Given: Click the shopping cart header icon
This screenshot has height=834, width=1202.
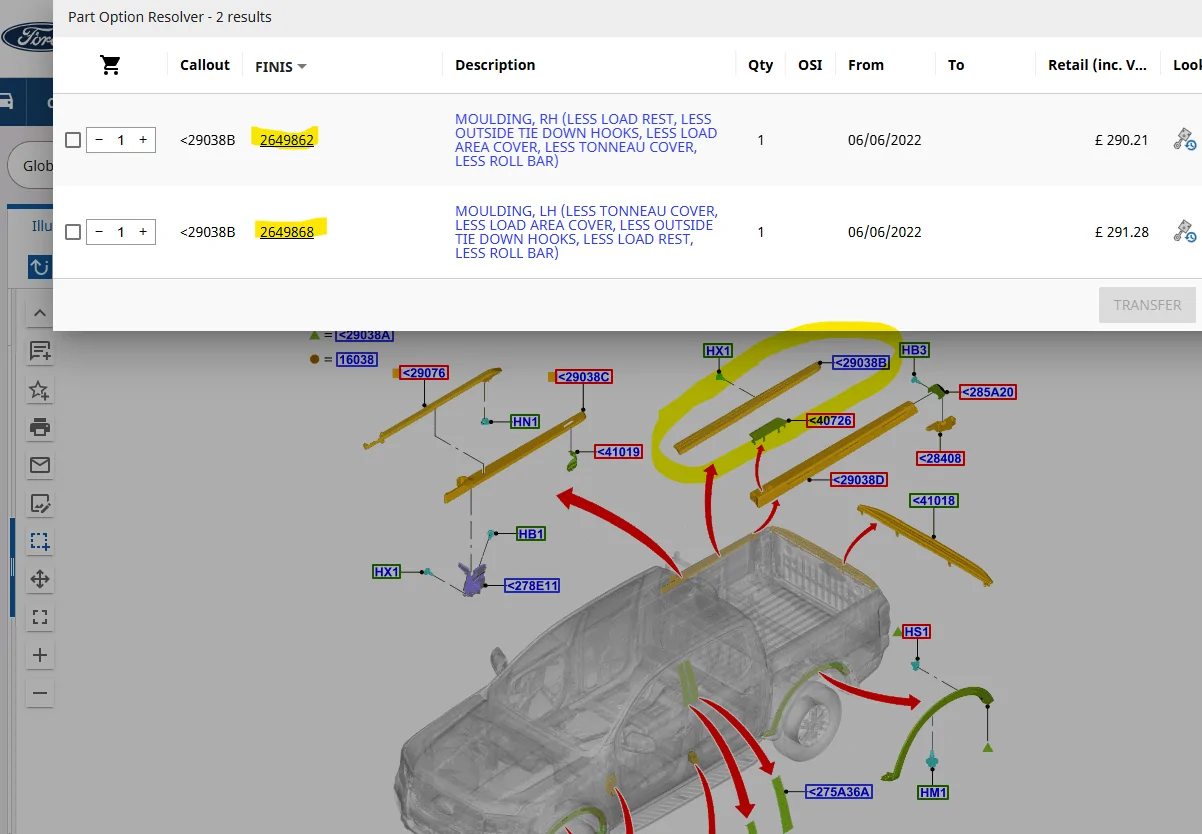Looking at the screenshot, I should [x=110, y=65].
